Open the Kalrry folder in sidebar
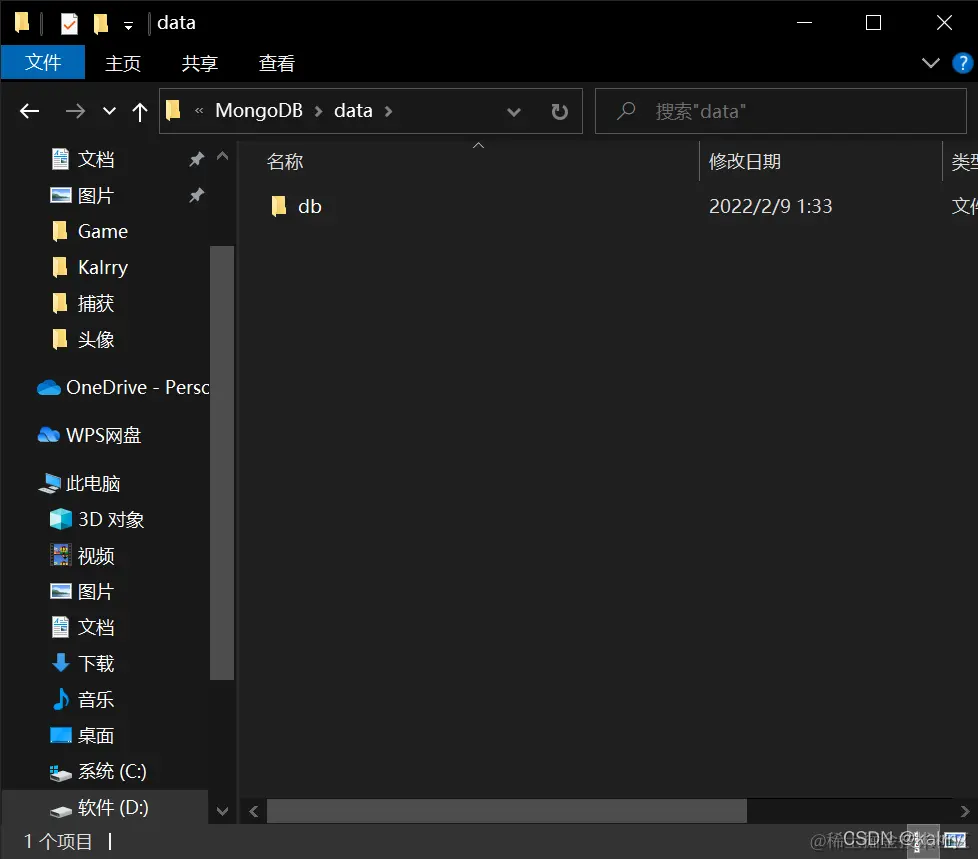Viewport: 978px width, 859px height. tap(102, 268)
